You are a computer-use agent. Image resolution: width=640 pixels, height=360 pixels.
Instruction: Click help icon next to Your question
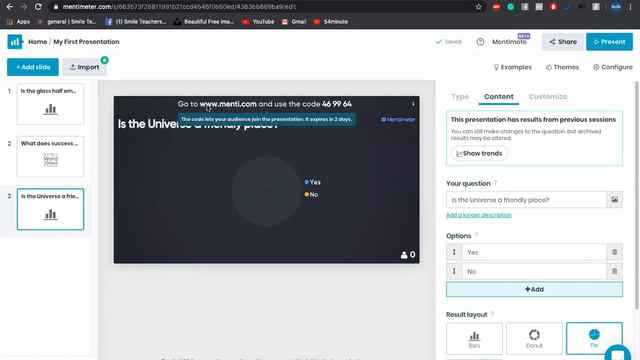tap(496, 183)
